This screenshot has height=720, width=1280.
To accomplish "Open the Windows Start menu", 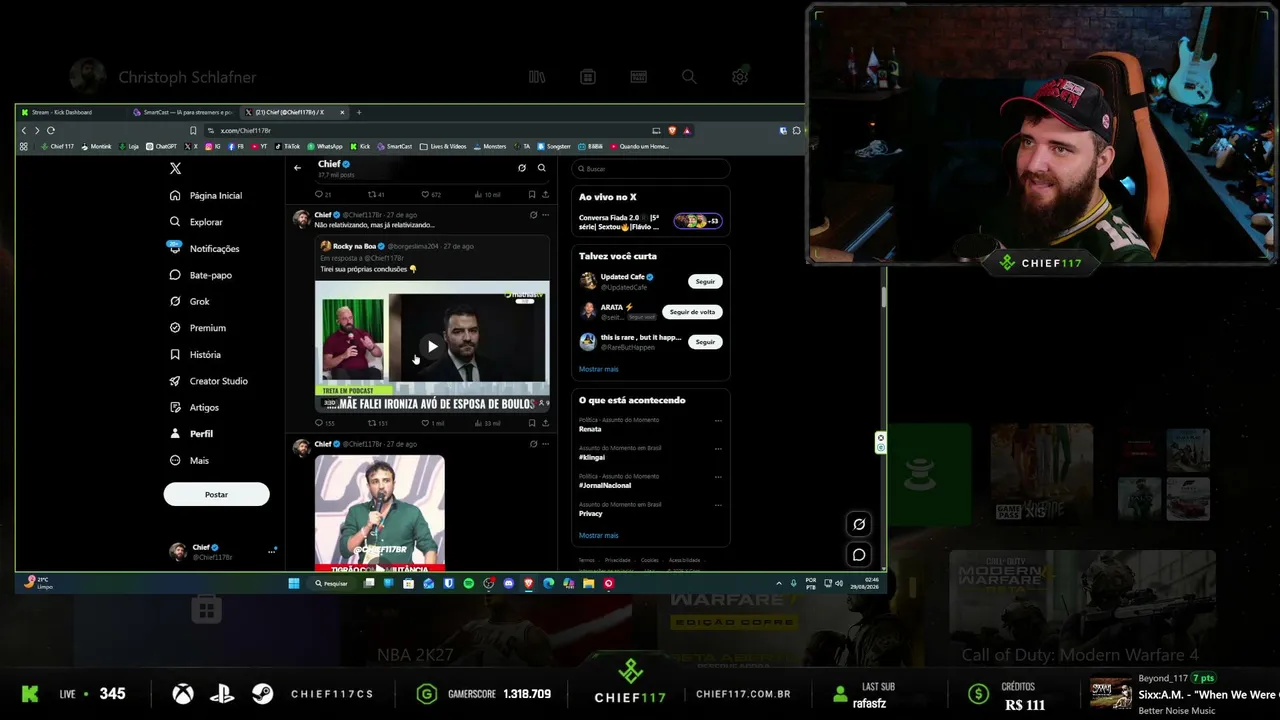I will [x=294, y=583].
